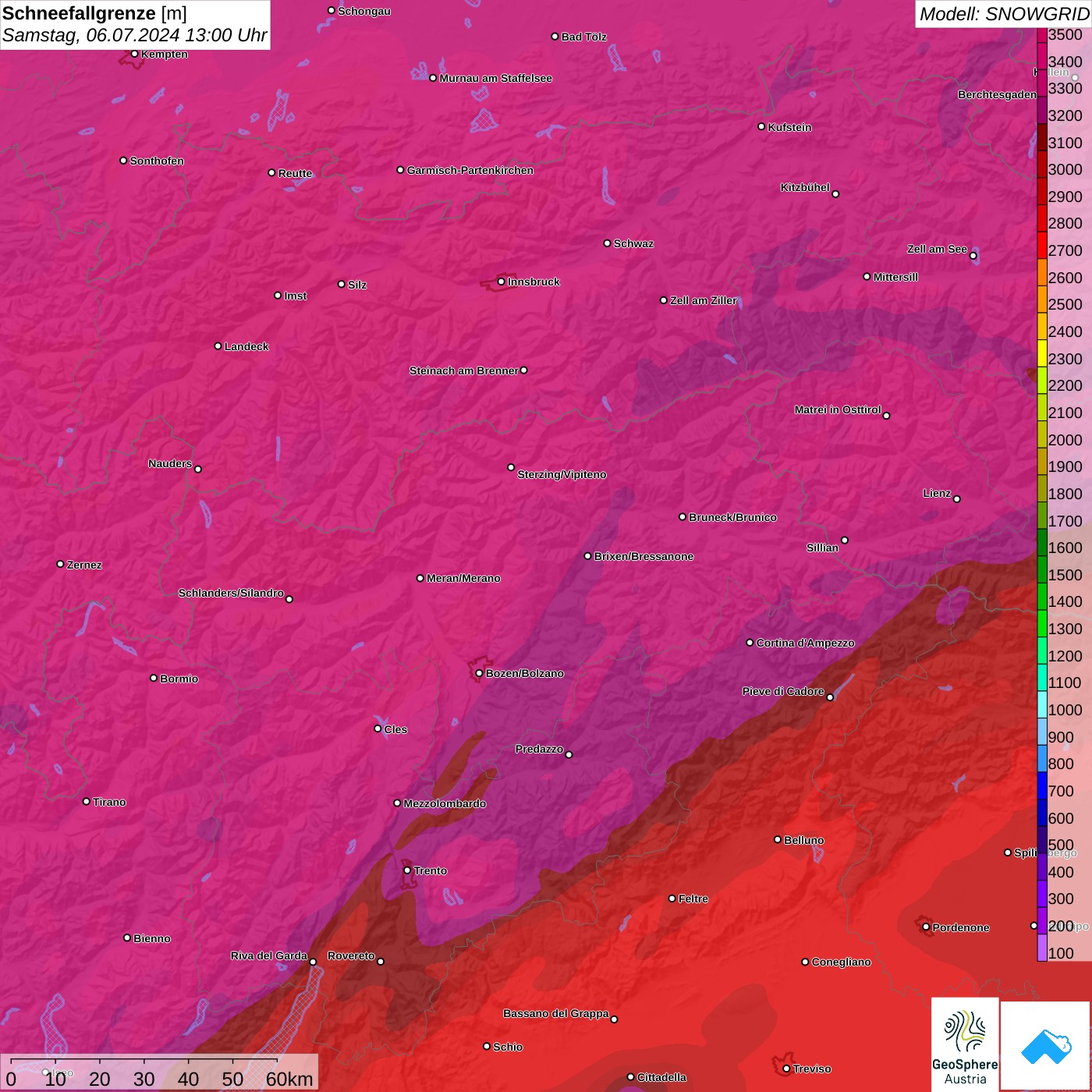Click the Treviso city marker
The image size is (1092, 1092).
point(786,1069)
